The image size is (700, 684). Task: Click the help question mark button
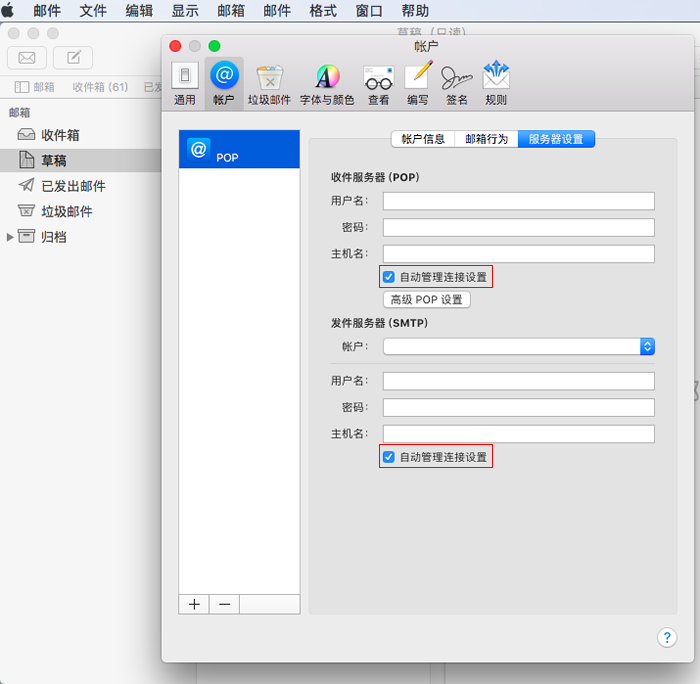coord(667,638)
